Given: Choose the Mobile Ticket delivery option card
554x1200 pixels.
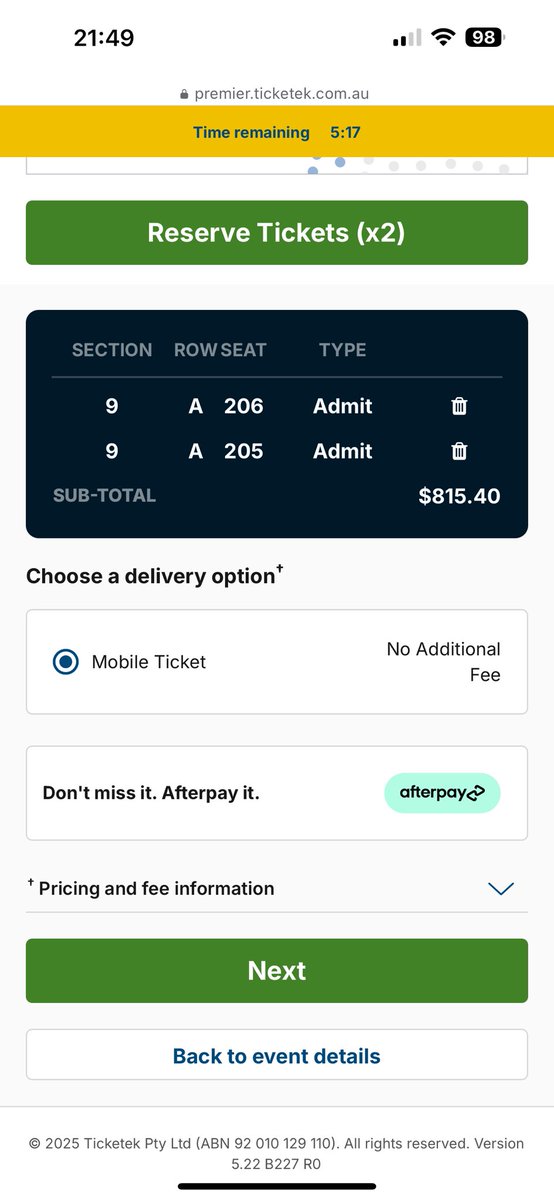Looking at the screenshot, I should [277, 662].
